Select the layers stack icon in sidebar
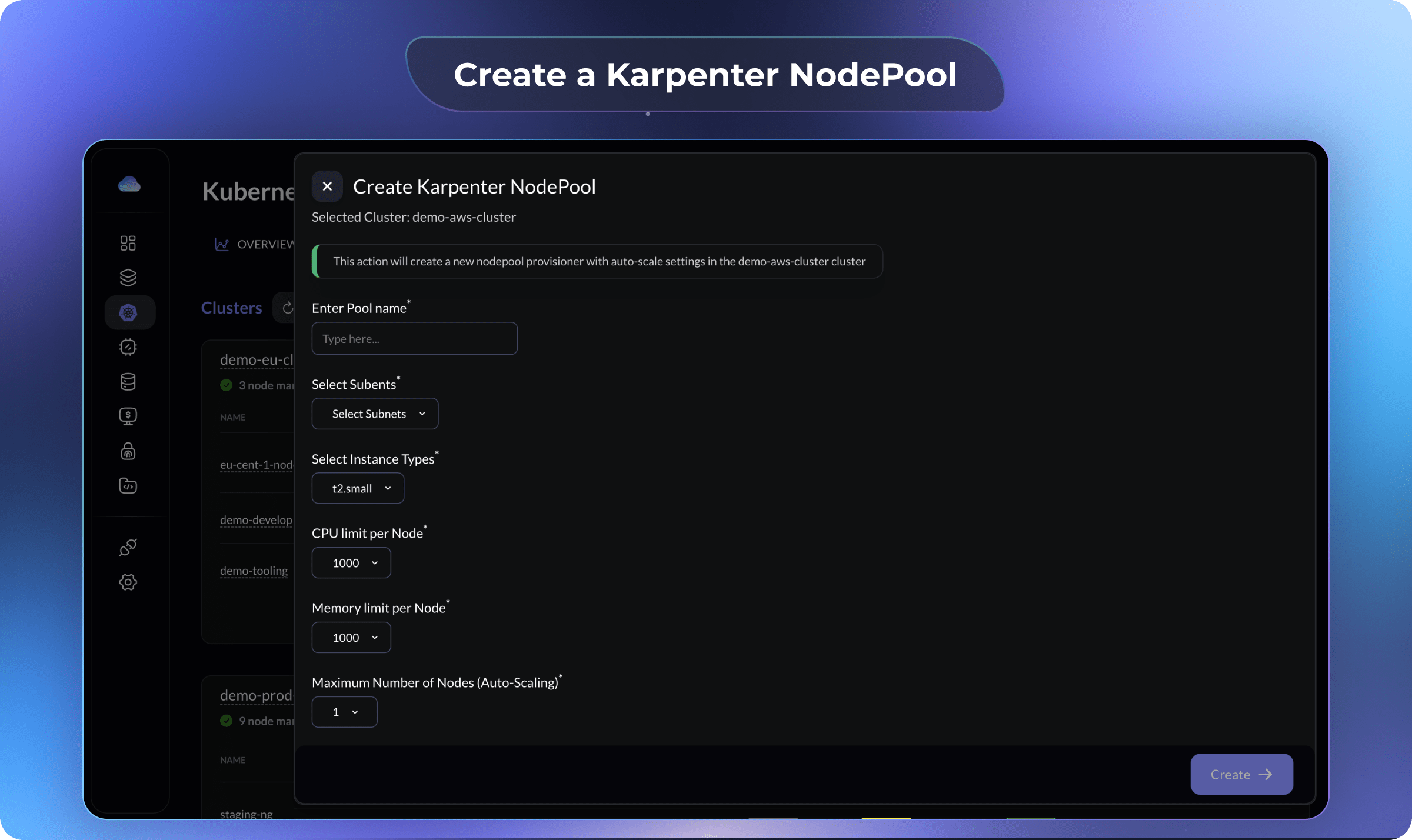1412x840 pixels. point(128,277)
